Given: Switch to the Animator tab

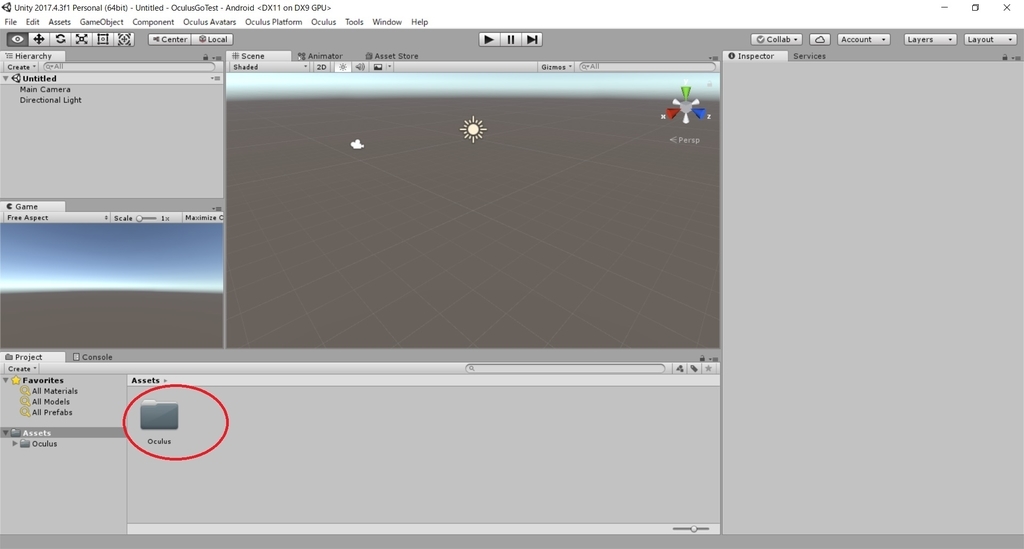Looking at the screenshot, I should tap(320, 56).
